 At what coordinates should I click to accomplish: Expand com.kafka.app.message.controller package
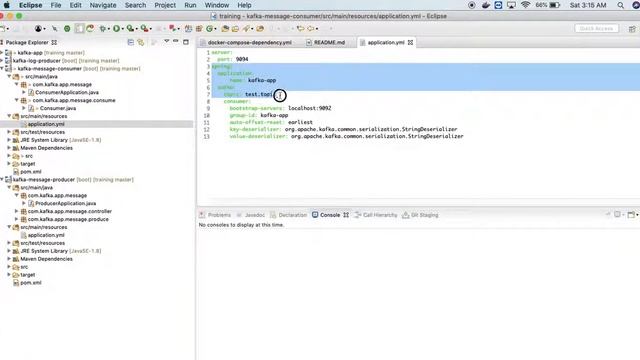click(16, 211)
